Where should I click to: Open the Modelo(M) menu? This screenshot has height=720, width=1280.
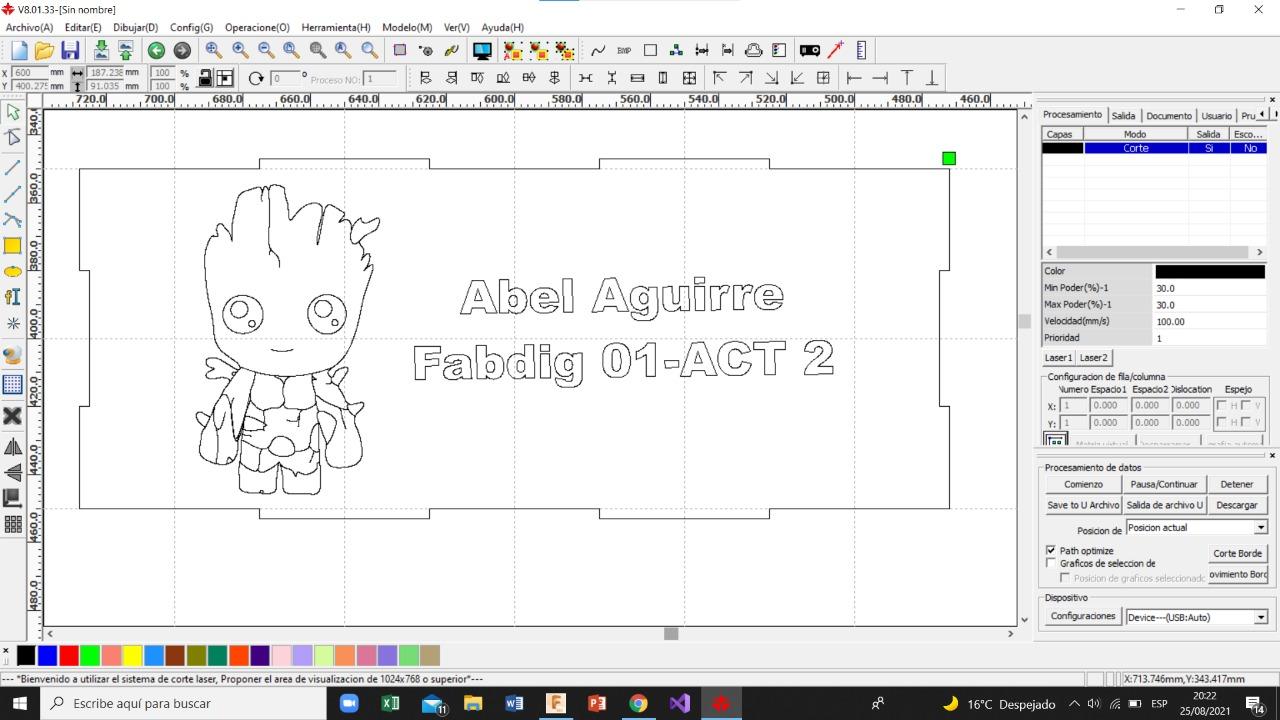[x=407, y=27]
